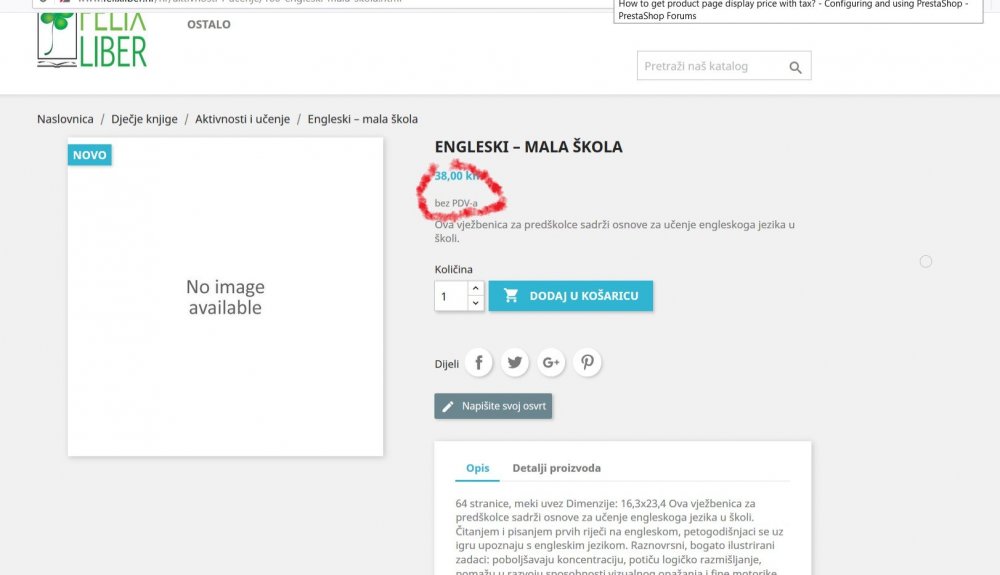
Task: Click the search magnifier icon
Action: 795,67
